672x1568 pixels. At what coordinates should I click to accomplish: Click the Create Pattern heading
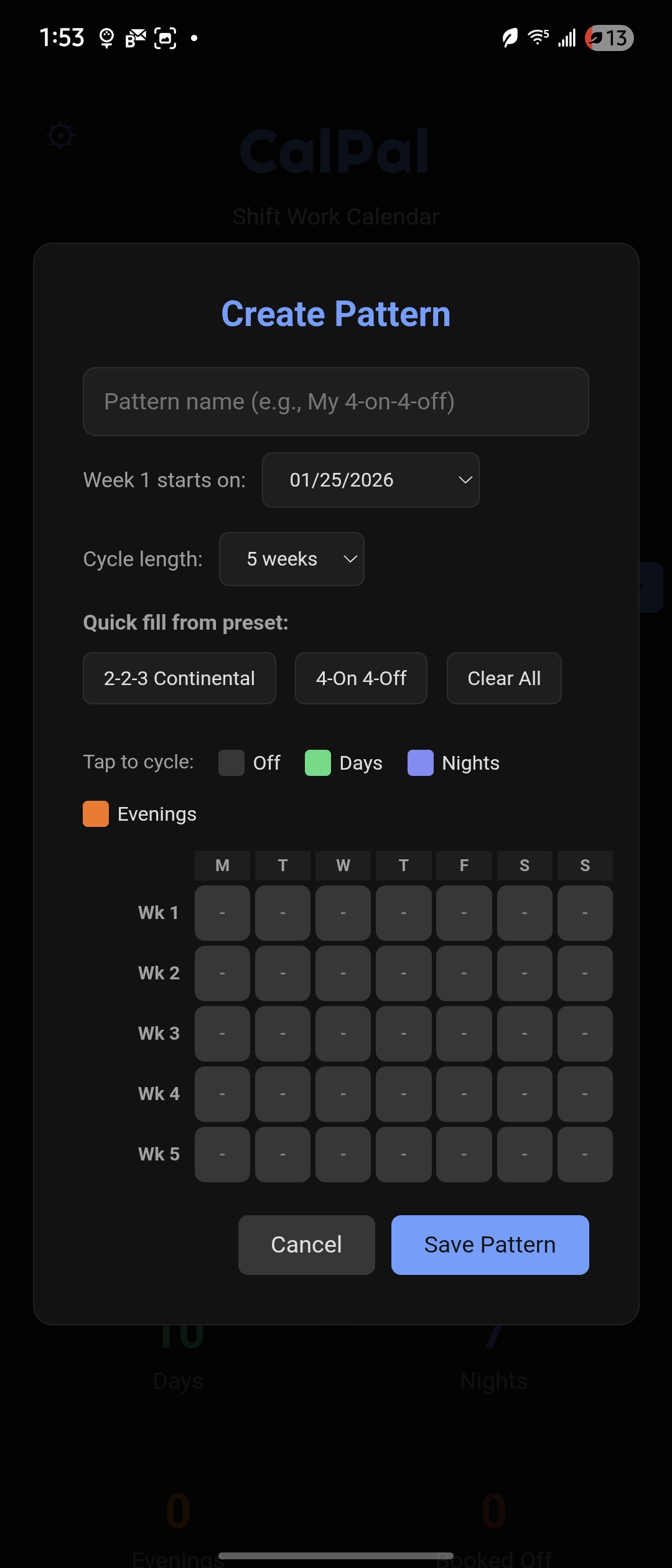tap(336, 314)
